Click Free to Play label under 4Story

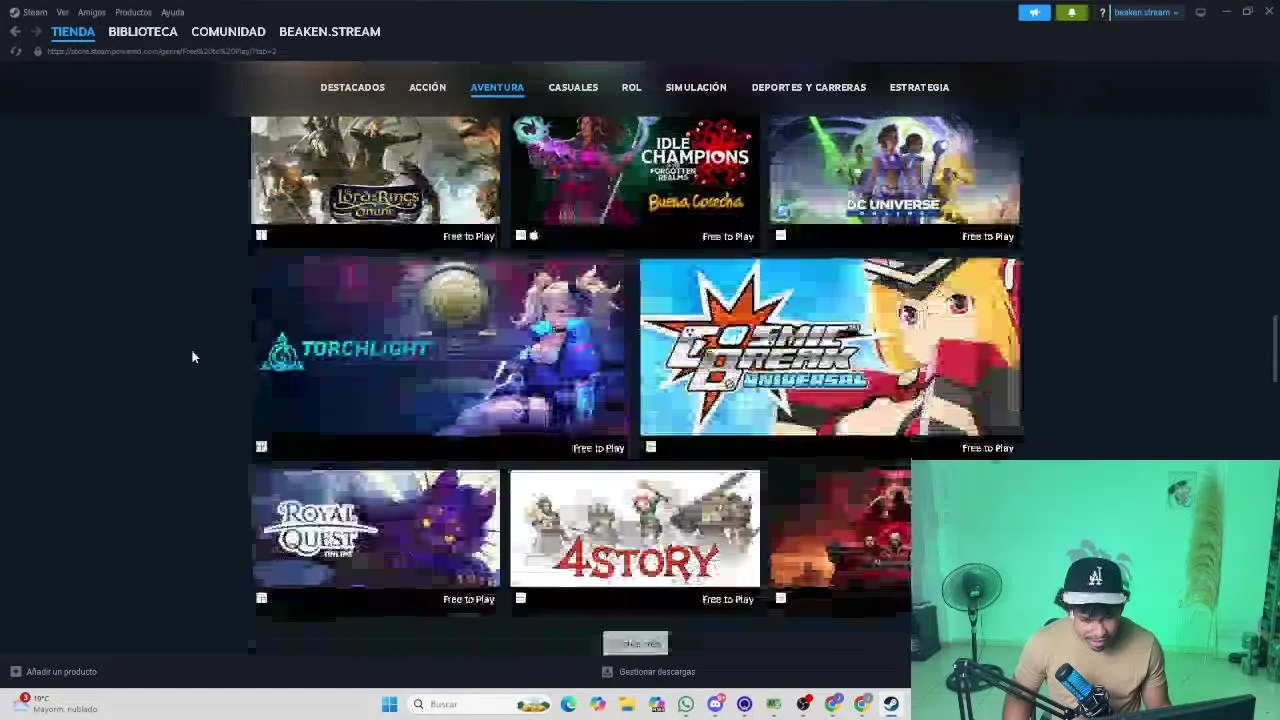[728, 599]
